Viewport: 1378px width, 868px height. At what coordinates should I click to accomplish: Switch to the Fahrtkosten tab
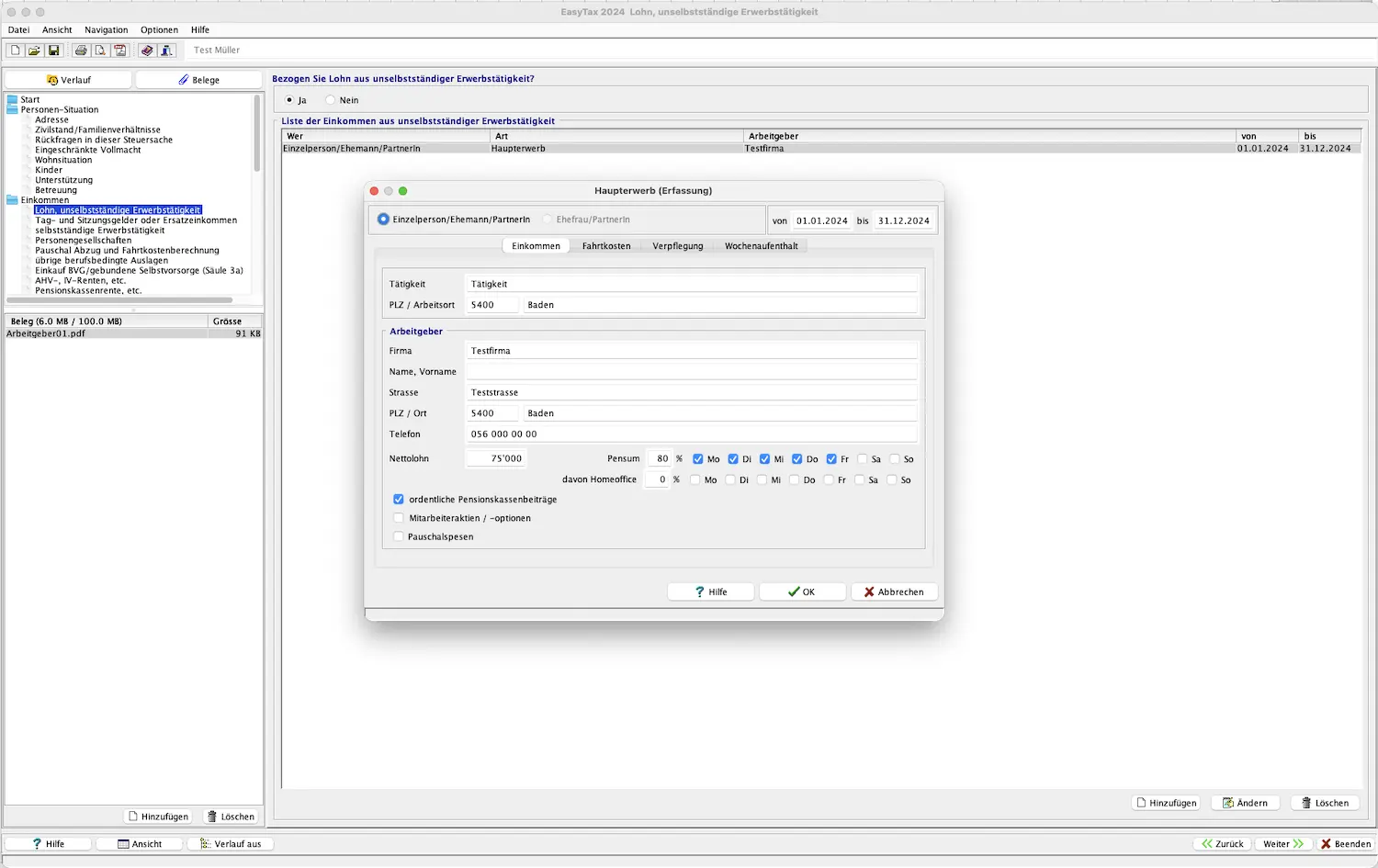pyautogui.click(x=606, y=246)
